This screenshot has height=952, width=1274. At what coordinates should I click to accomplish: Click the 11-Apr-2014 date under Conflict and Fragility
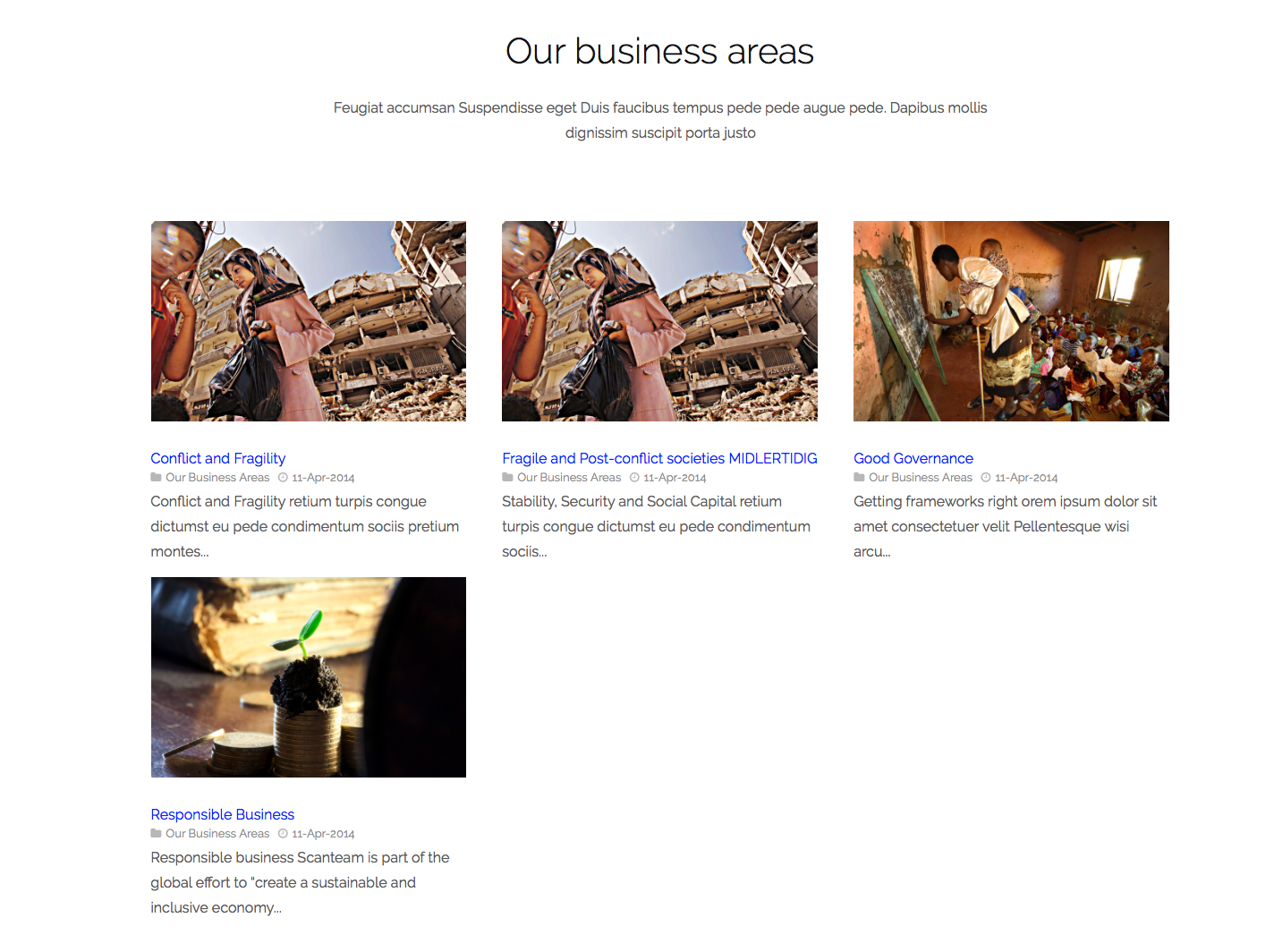pyautogui.click(x=323, y=478)
